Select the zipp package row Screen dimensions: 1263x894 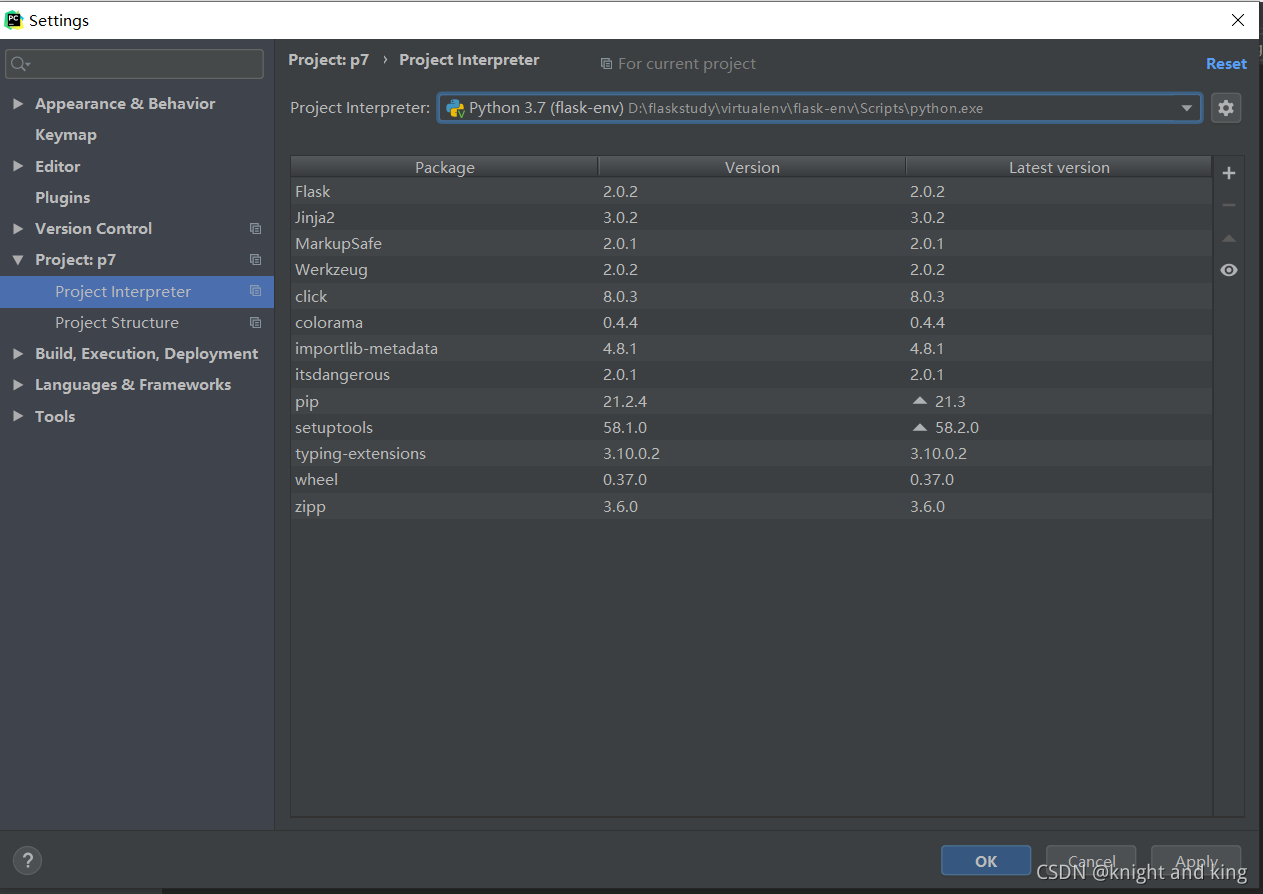click(x=751, y=506)
